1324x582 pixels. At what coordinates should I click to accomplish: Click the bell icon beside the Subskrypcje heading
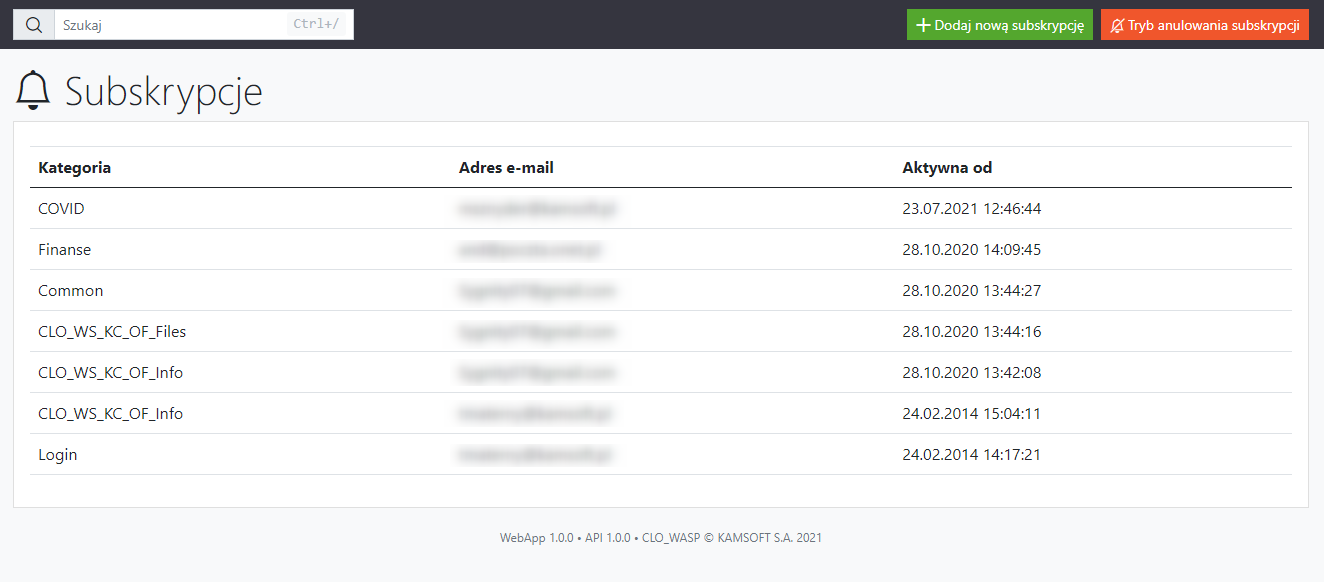[x=33, y=91]
